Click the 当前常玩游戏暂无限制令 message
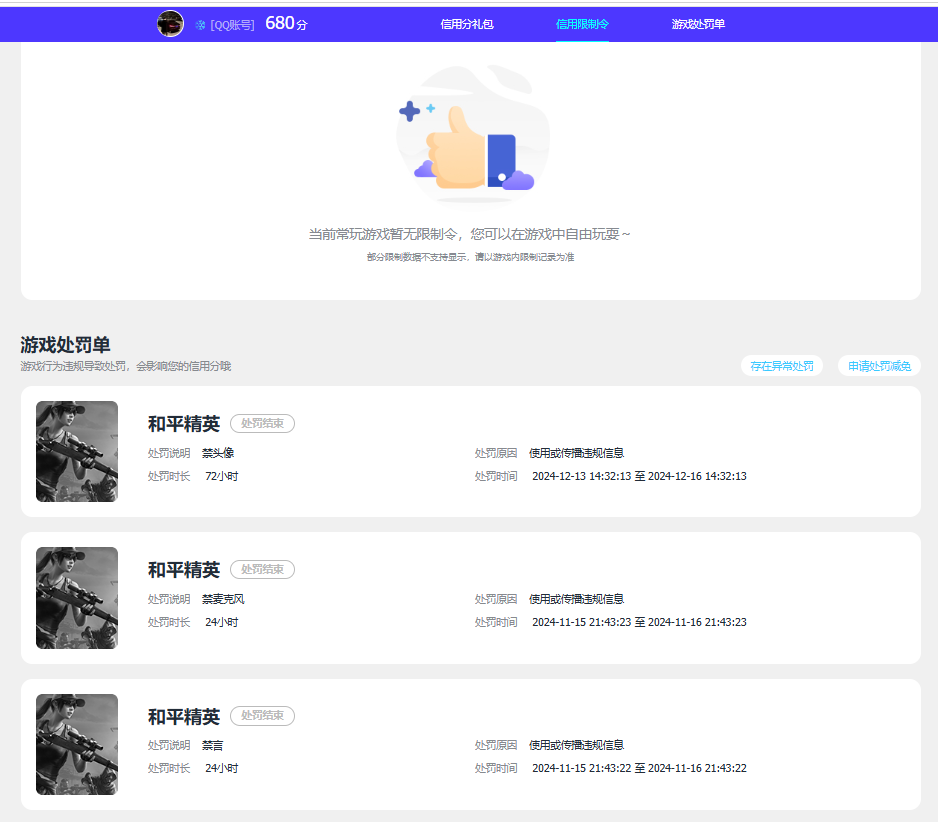 (470, 234)
